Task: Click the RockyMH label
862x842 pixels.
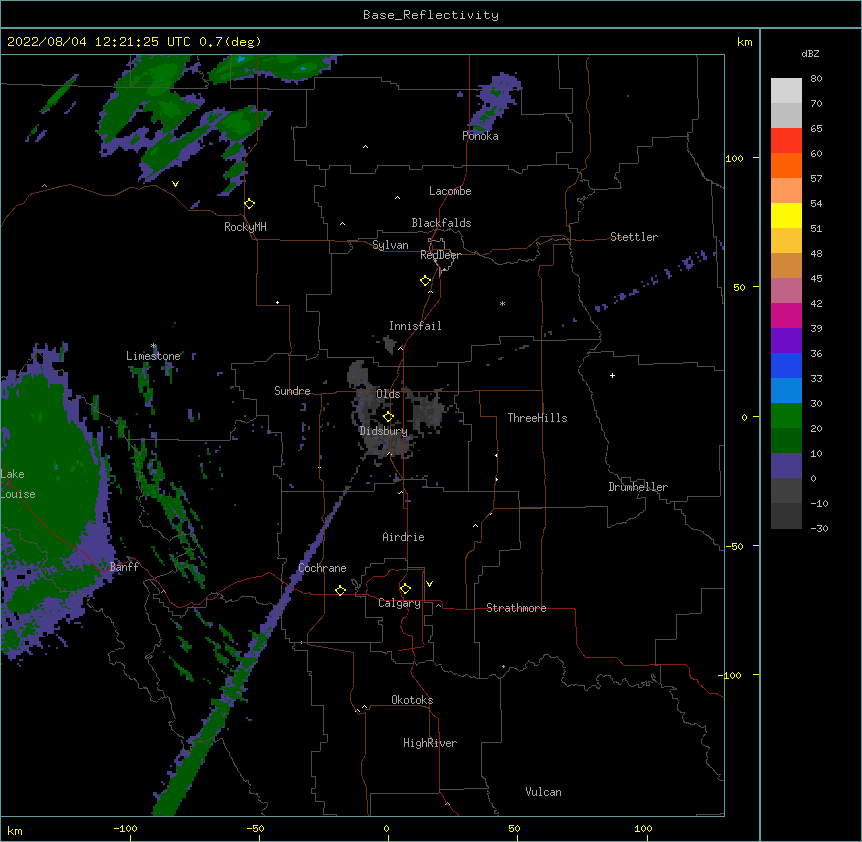Action: click(x=245, y=227)
